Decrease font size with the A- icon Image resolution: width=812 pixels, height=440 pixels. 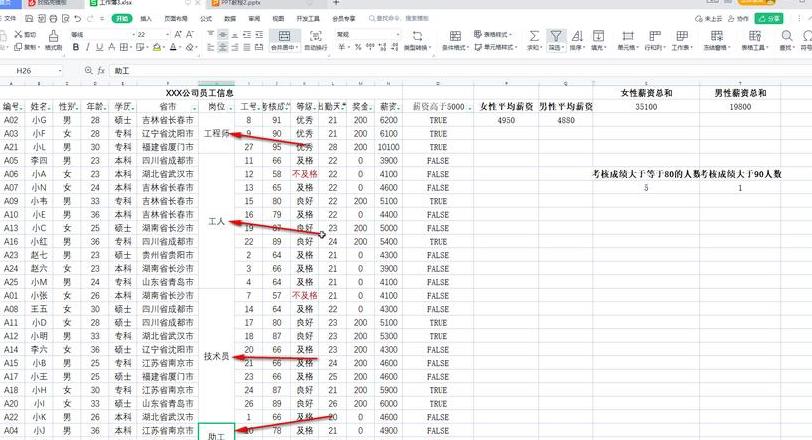click(190, 34)
